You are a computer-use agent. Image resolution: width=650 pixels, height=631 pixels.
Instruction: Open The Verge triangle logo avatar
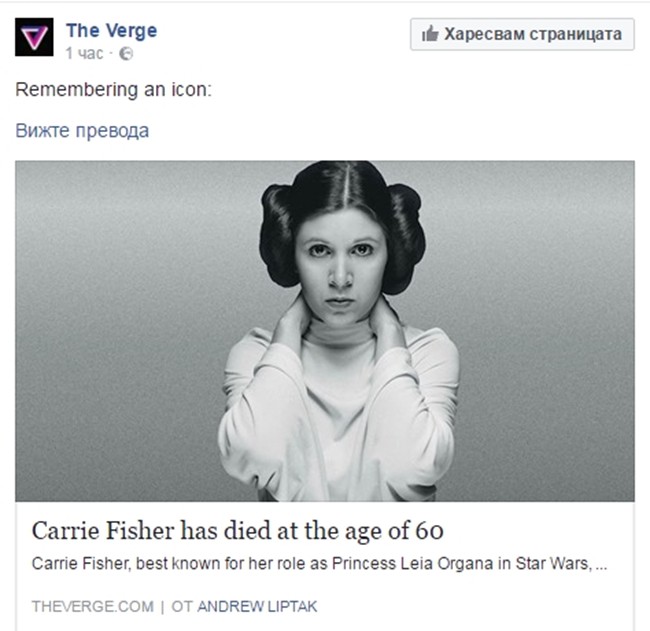(34, 37)
